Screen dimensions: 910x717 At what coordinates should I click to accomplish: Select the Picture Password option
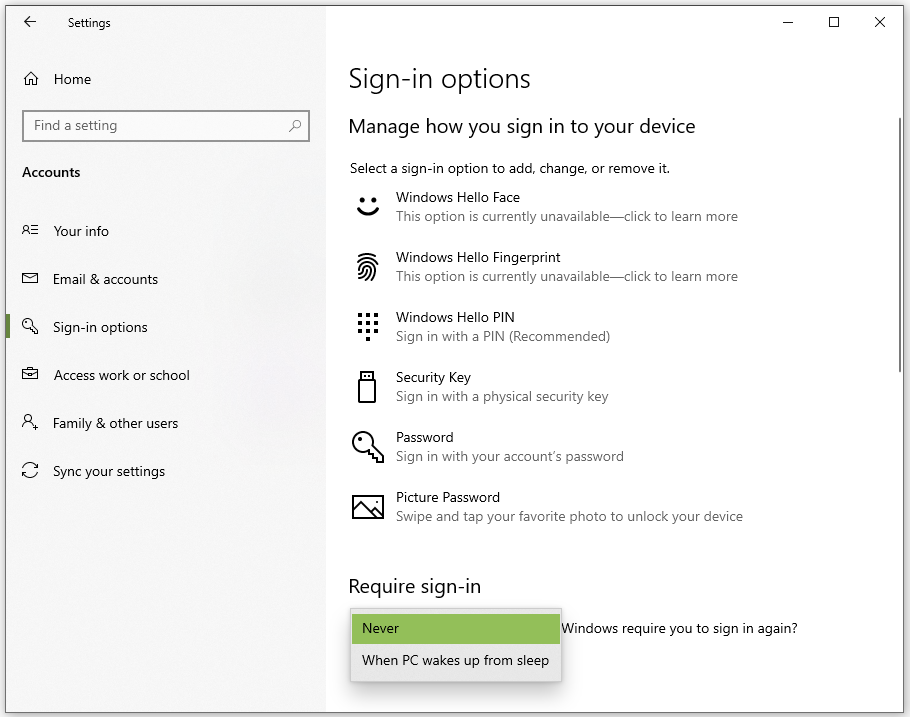click(x=548, y=507)
